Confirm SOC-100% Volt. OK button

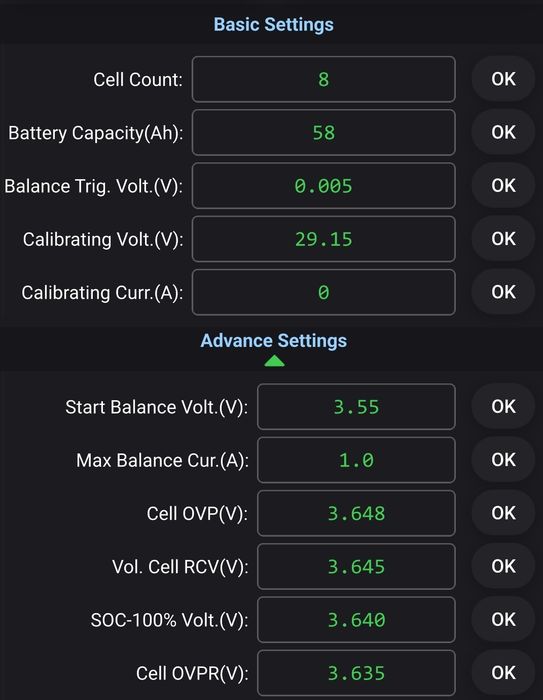[503, 619]
